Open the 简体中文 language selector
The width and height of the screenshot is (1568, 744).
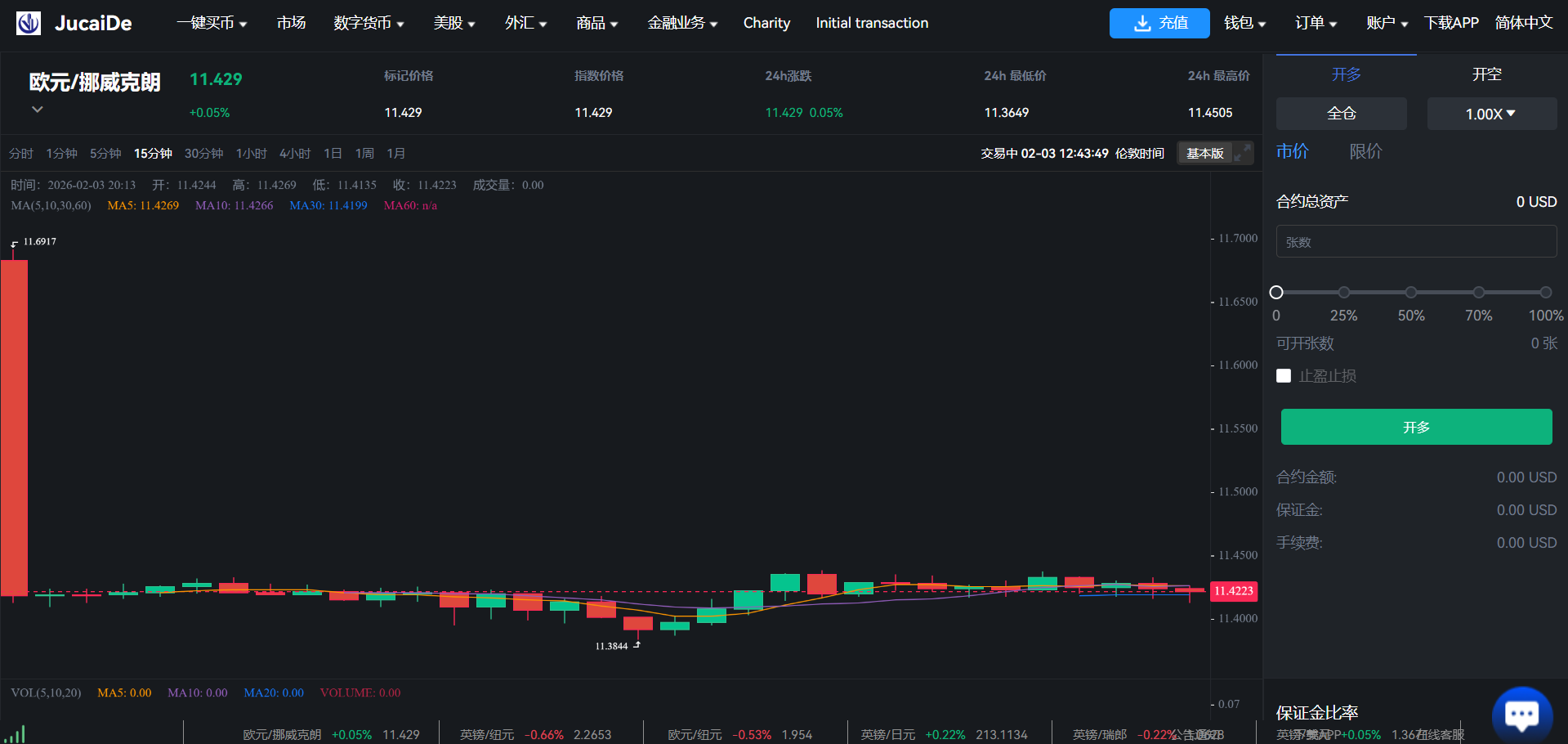(1523, 23)
